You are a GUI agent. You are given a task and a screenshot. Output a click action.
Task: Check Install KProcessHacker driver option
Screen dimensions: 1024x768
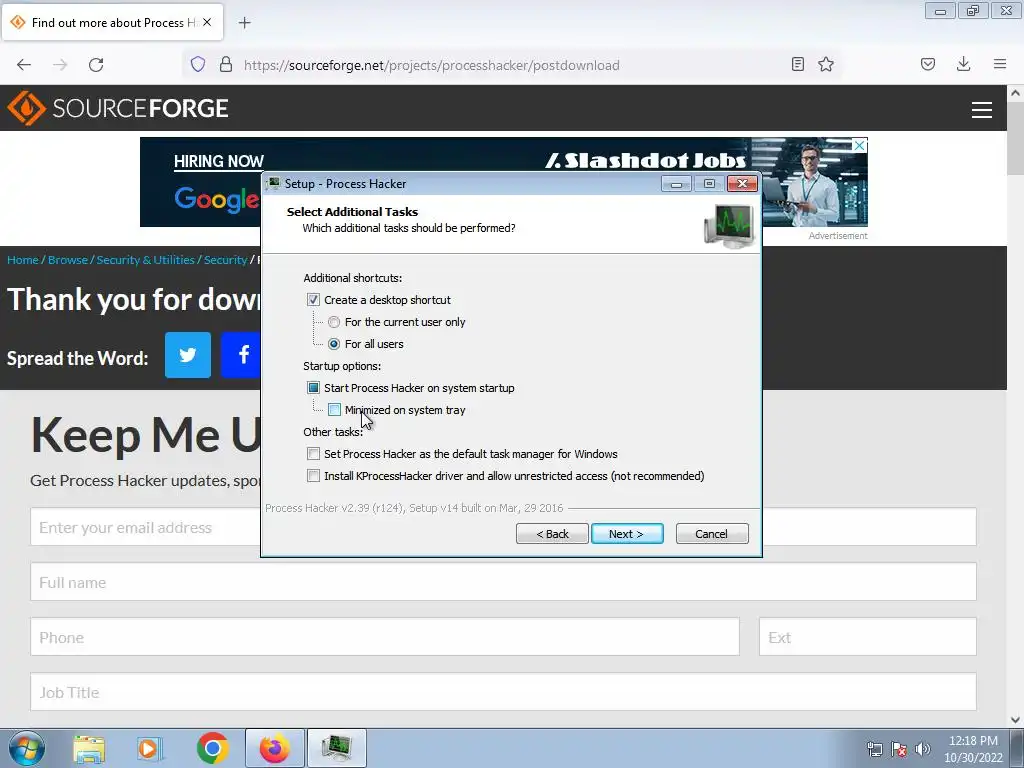click(313, 476)
